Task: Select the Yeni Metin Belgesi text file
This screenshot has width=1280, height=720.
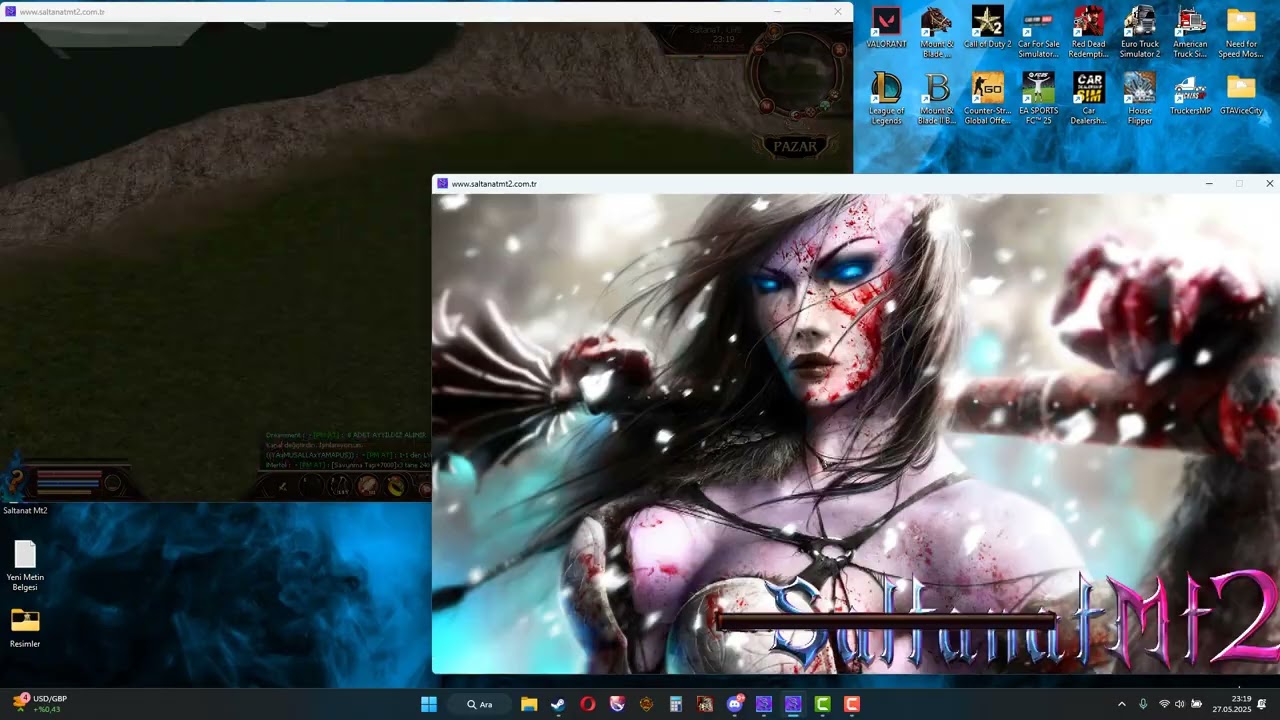Action: pos(25,565)
